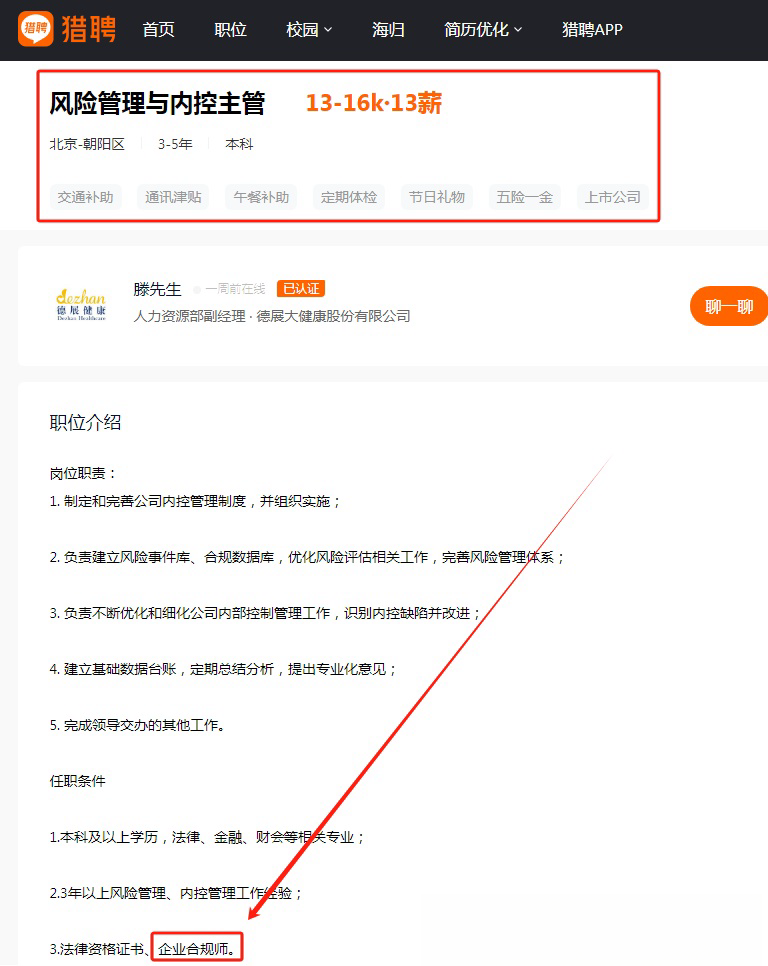The height and width of the screenshot is (966, 768).
Task: Open the 首页 menu item
Action: coord(158,30)
